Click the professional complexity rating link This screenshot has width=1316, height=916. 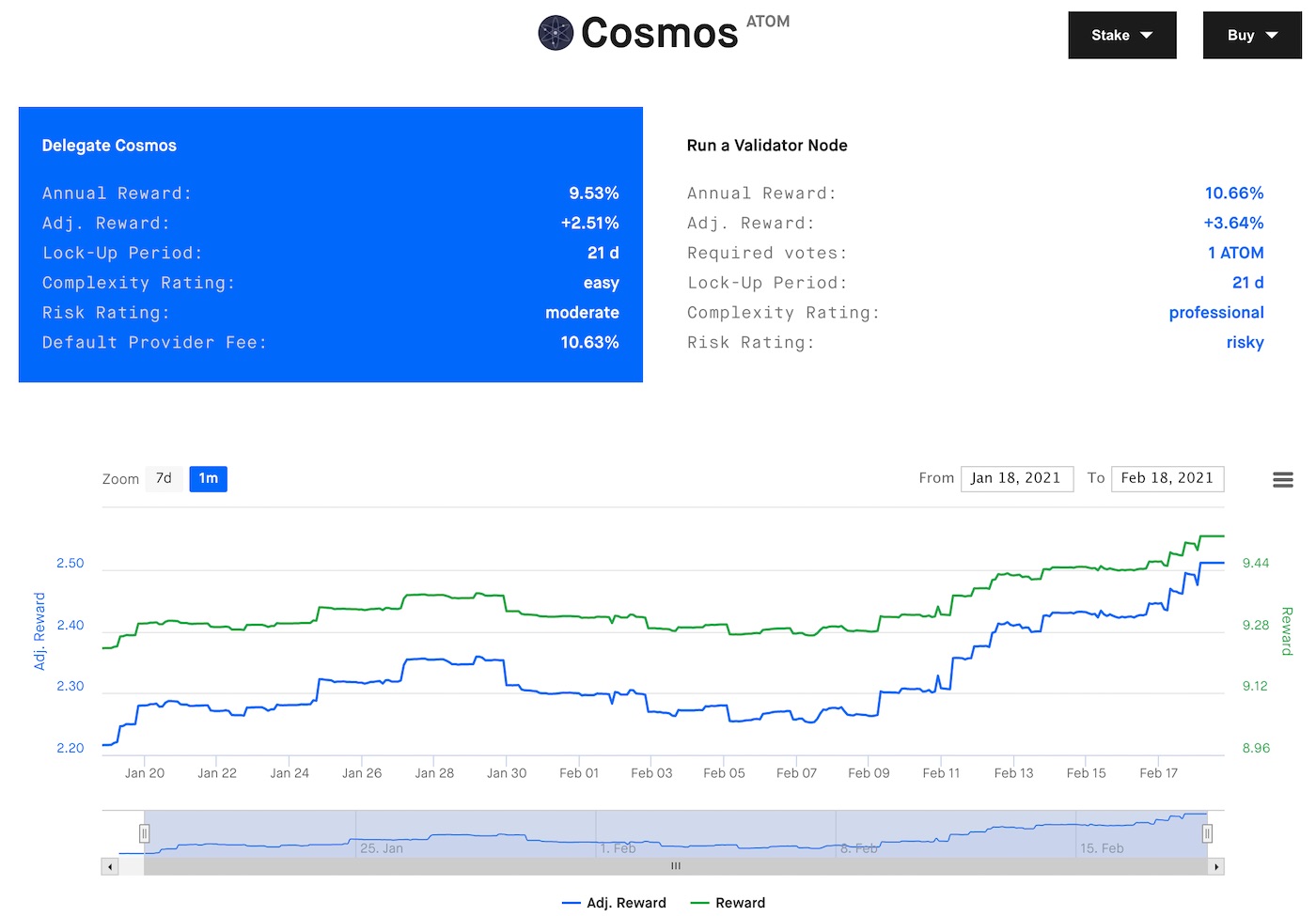pyautogui.click(x=1215, y=313)
